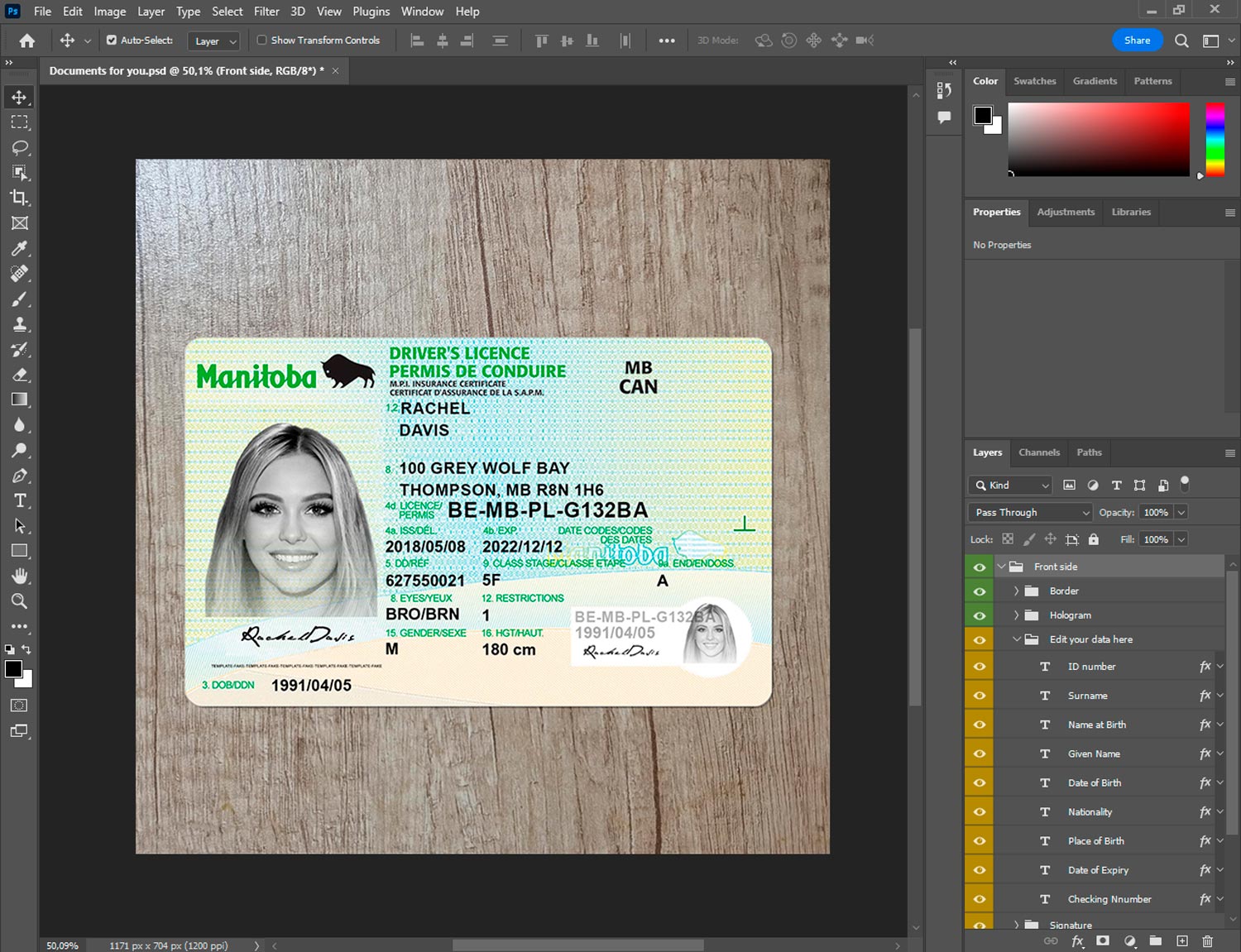Select the Clone Stamp tool

tap(19, 324)
